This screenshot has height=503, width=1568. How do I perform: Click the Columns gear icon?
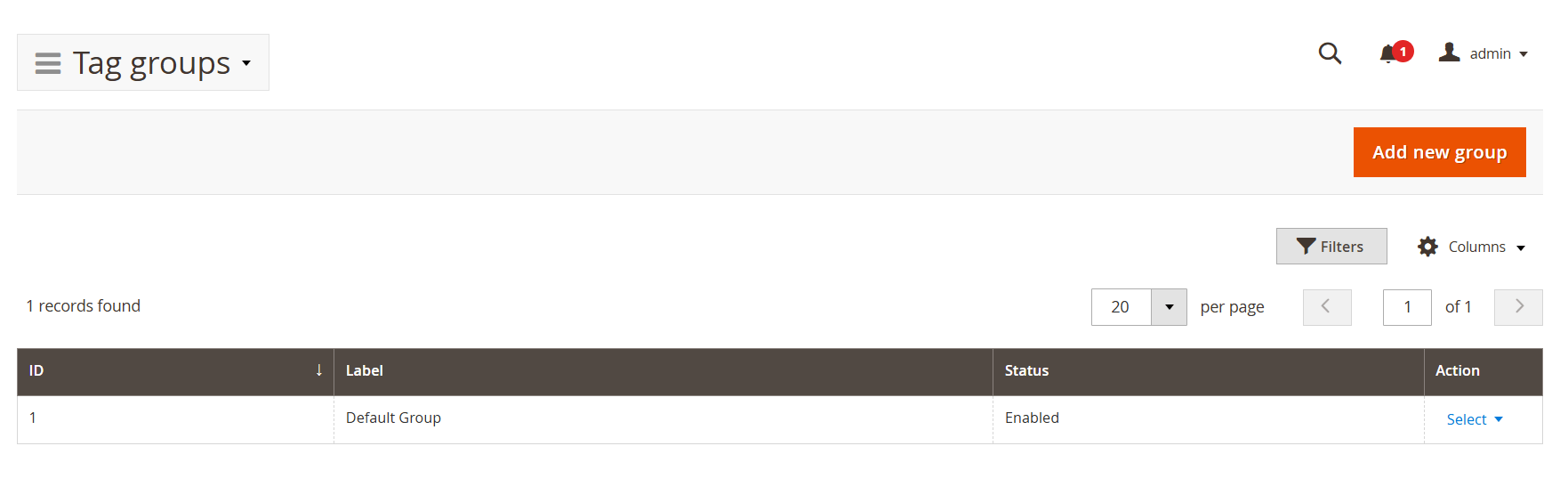coord(1427,247)
